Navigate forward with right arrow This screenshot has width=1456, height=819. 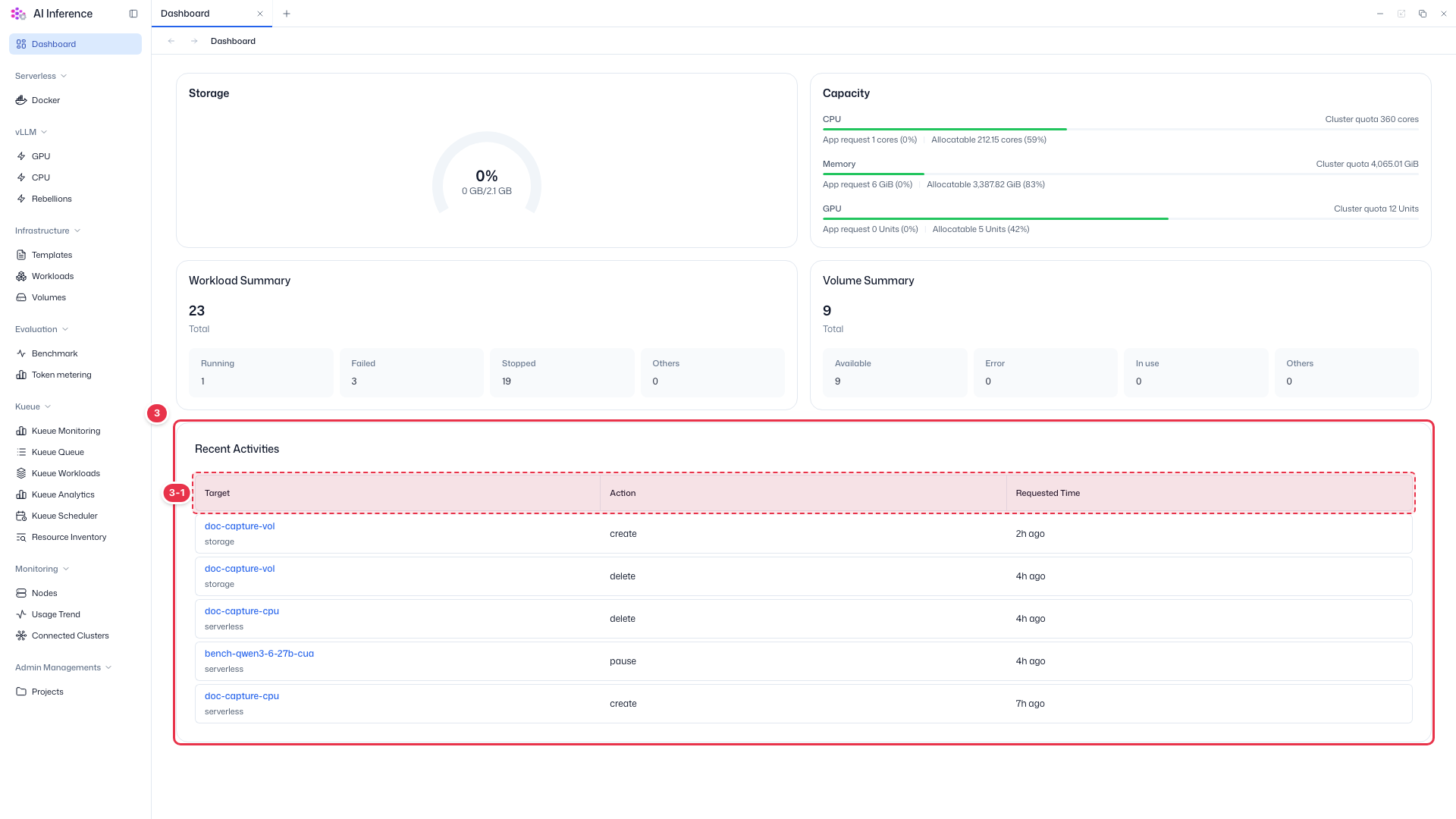click(x=194, y=41)
